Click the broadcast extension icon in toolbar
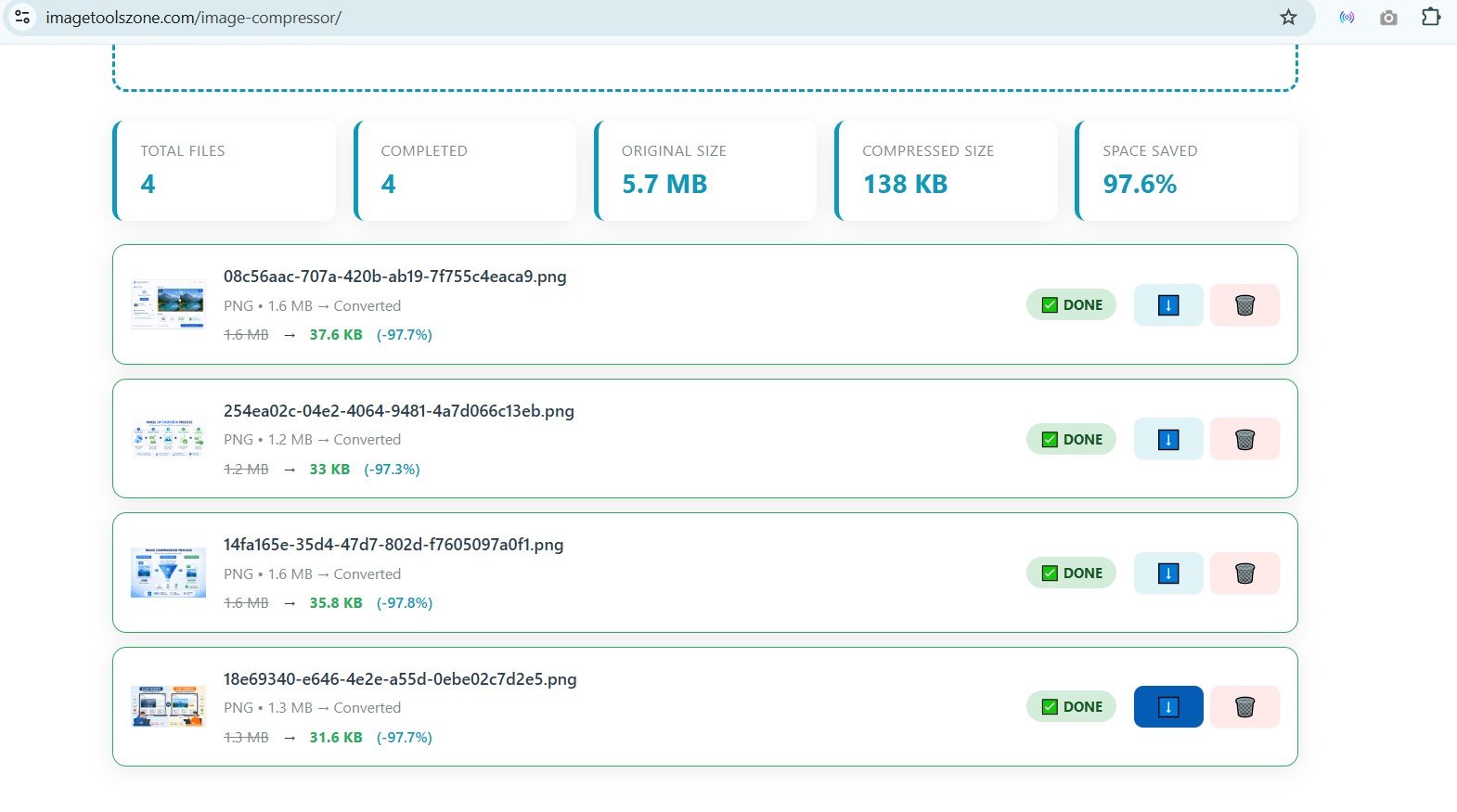 tap(1347, 18)
